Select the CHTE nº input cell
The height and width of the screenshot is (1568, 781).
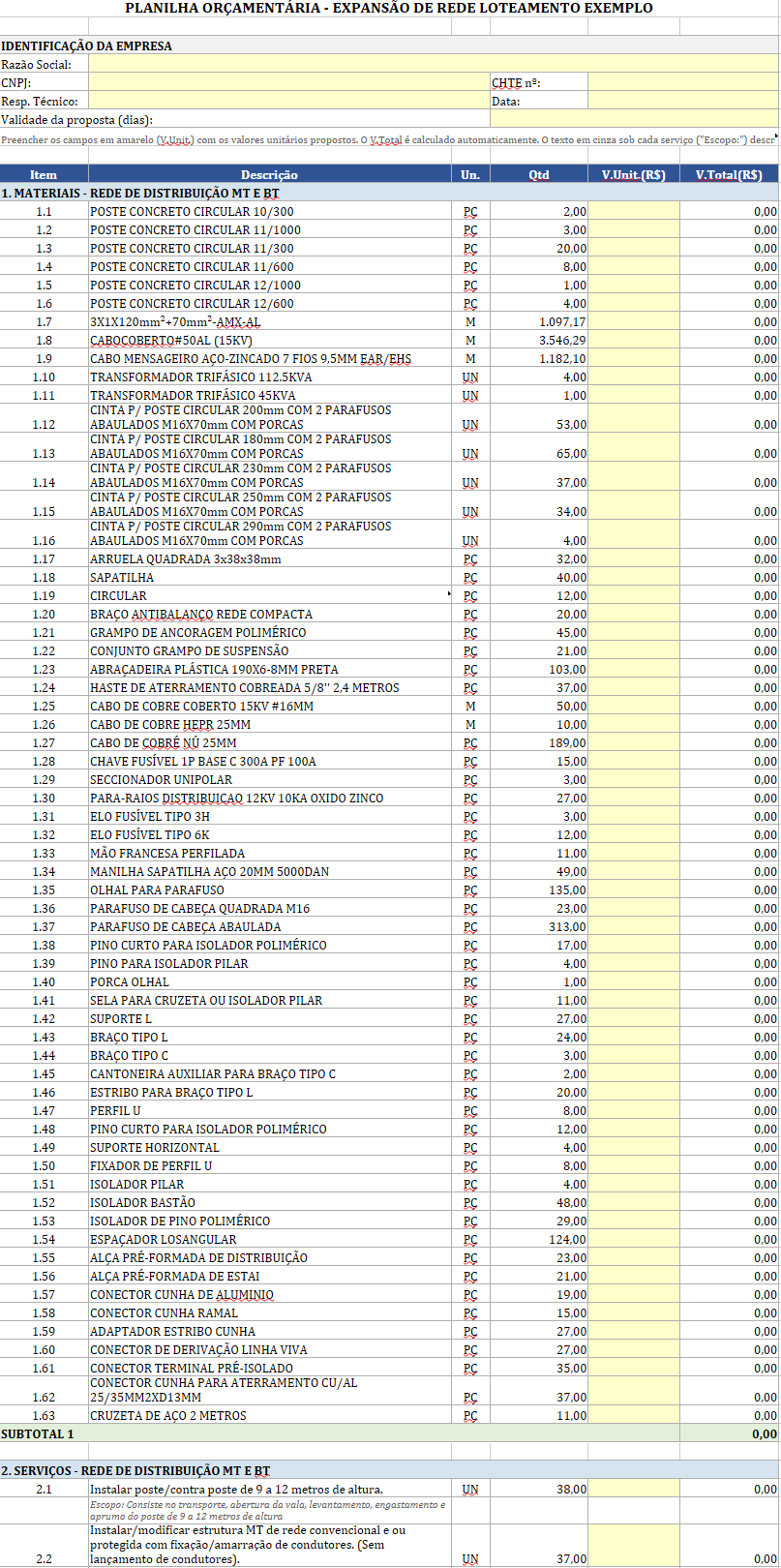pyautogui.click(x=683, y=82)
